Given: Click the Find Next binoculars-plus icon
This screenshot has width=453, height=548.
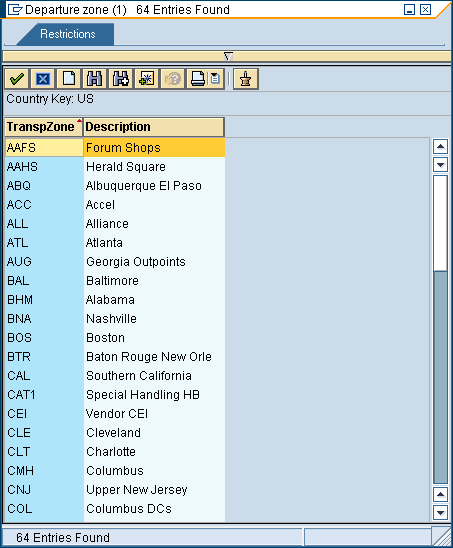Looking at the screenshot, I should click(121, 79).
